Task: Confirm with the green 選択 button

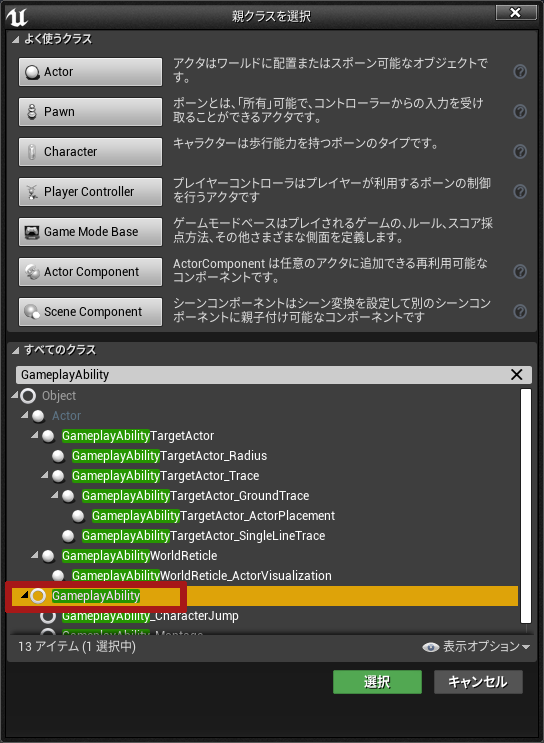Action: pos(377,682)
